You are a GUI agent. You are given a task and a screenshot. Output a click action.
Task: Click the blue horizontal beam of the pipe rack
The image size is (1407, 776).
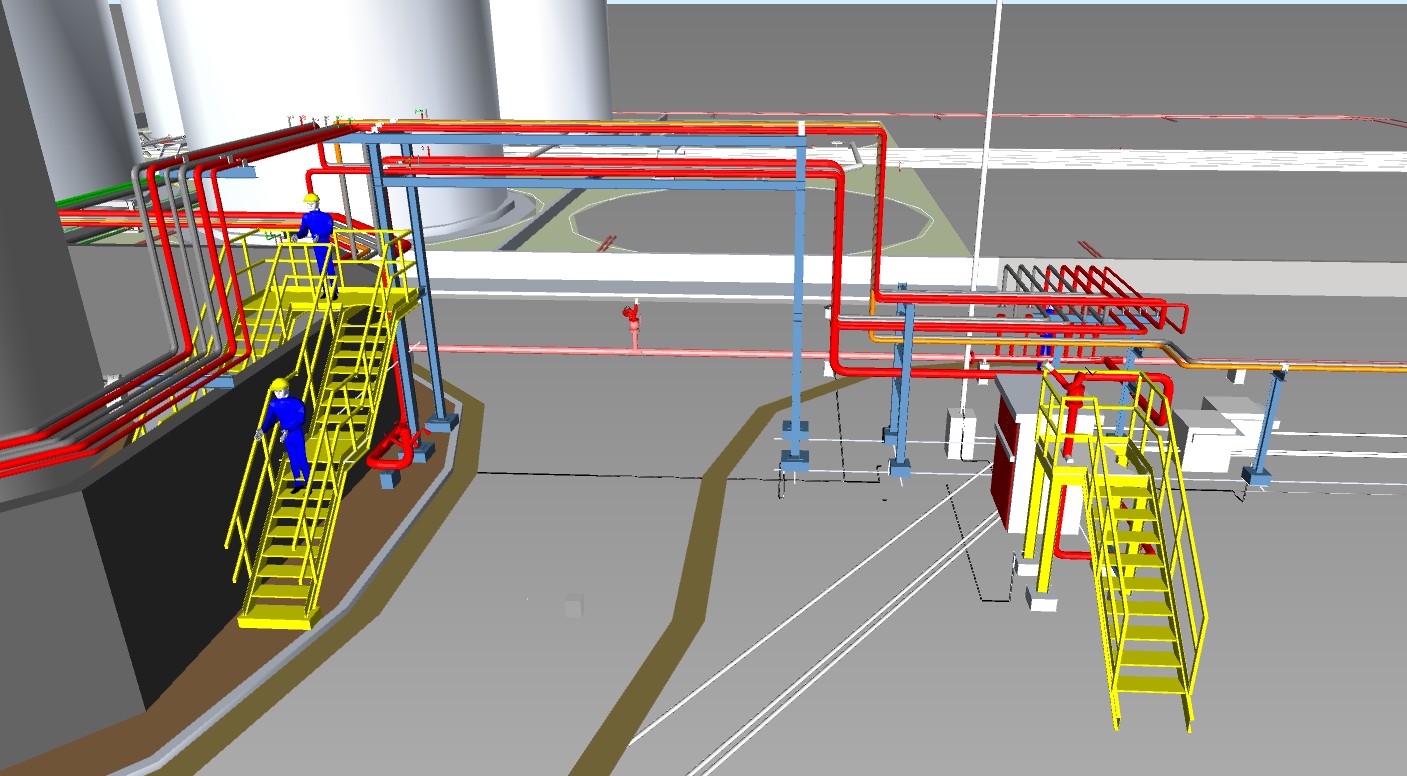click(600, 182)
